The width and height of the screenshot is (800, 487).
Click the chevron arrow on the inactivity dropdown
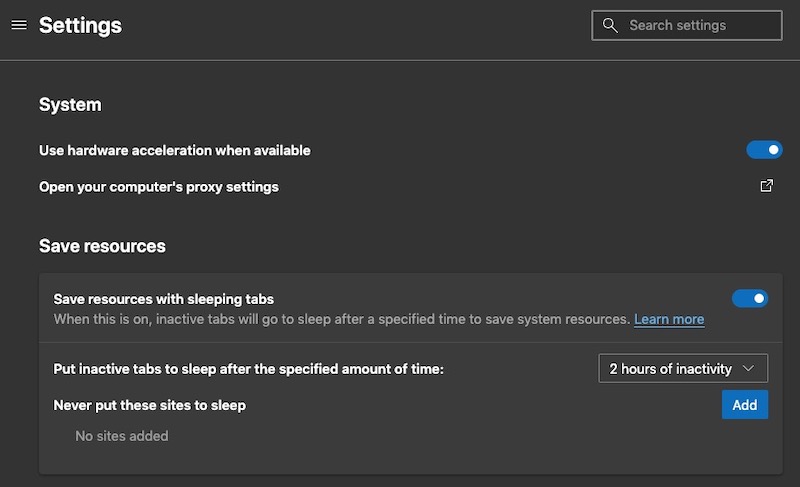[x=749, y=369]
